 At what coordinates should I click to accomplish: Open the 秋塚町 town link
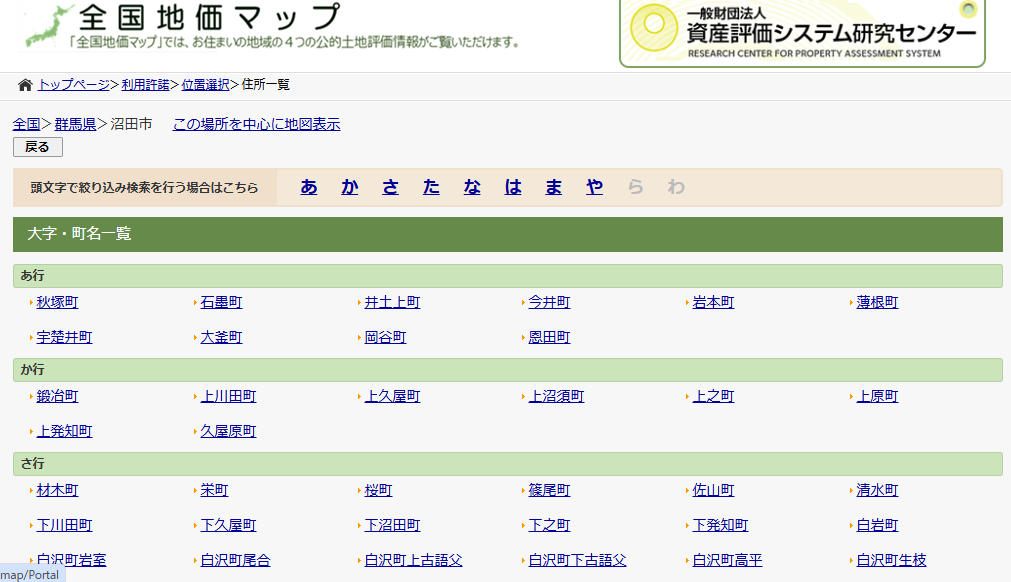pos(57,302)
